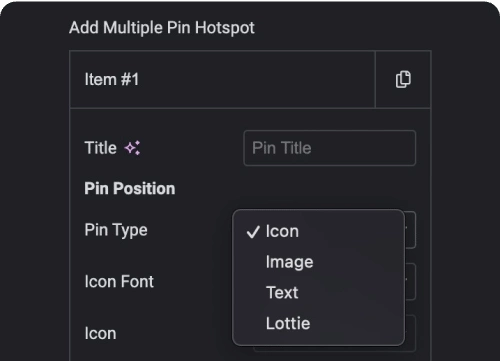Open the Icon Font dropdown field

coord(410,282)
